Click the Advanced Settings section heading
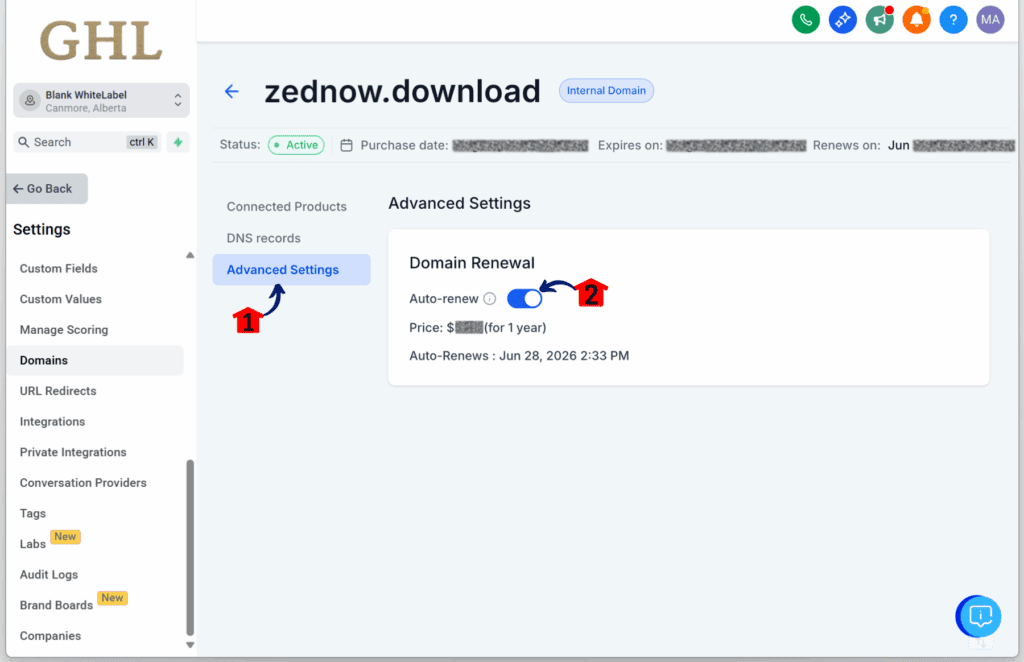Screen dimensions: 1024x662 coord(459,204)
